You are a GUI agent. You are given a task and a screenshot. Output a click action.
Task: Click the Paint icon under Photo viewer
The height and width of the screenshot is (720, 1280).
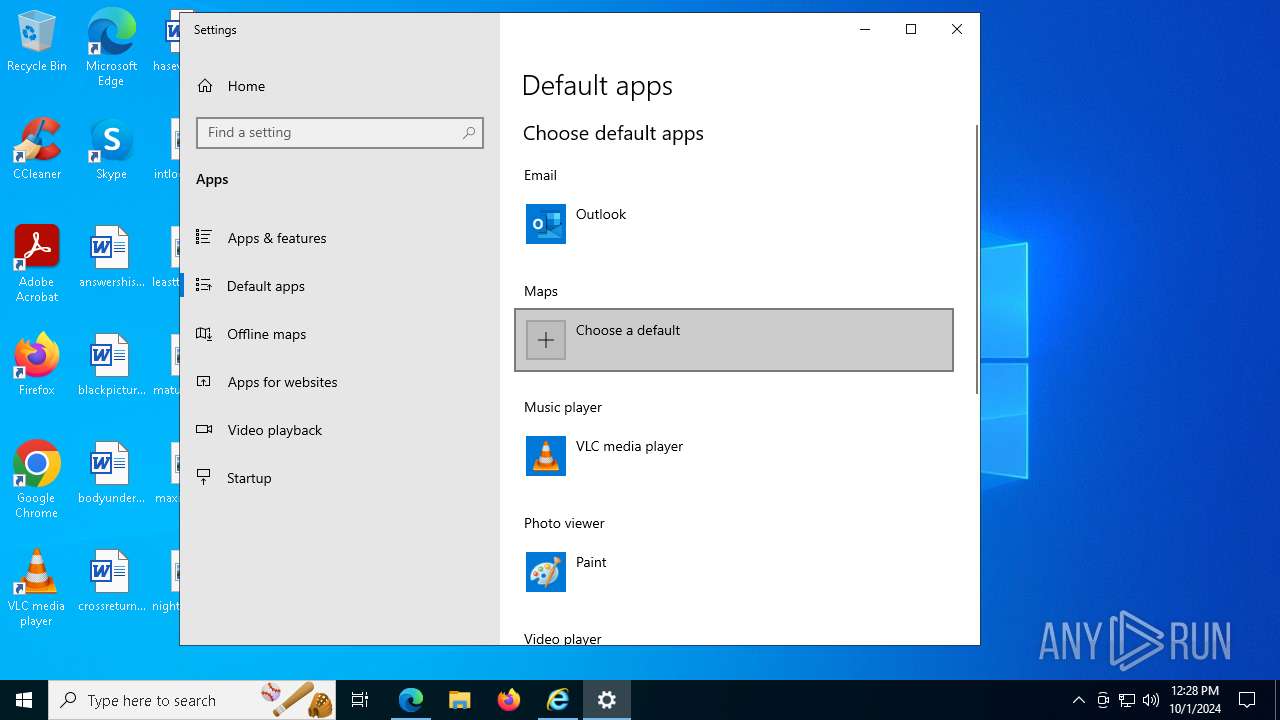pyautogui.click(x=545, y=572)
